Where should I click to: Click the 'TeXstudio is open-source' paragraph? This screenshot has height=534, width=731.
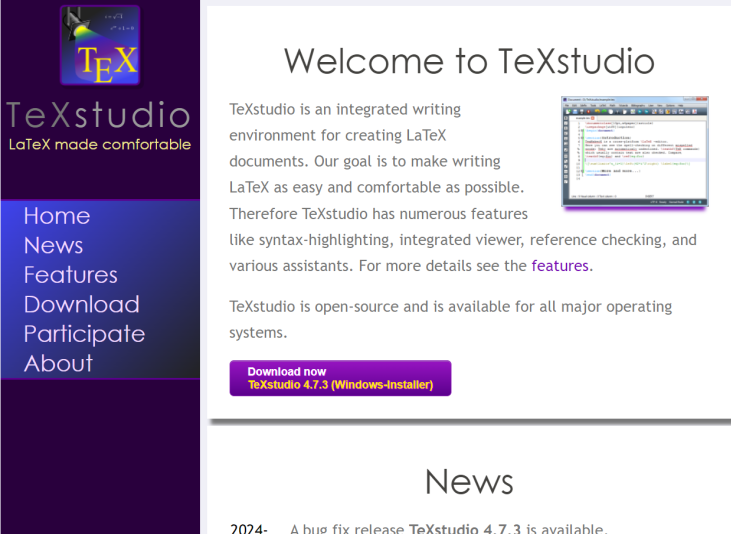click(x=450, y=319)
